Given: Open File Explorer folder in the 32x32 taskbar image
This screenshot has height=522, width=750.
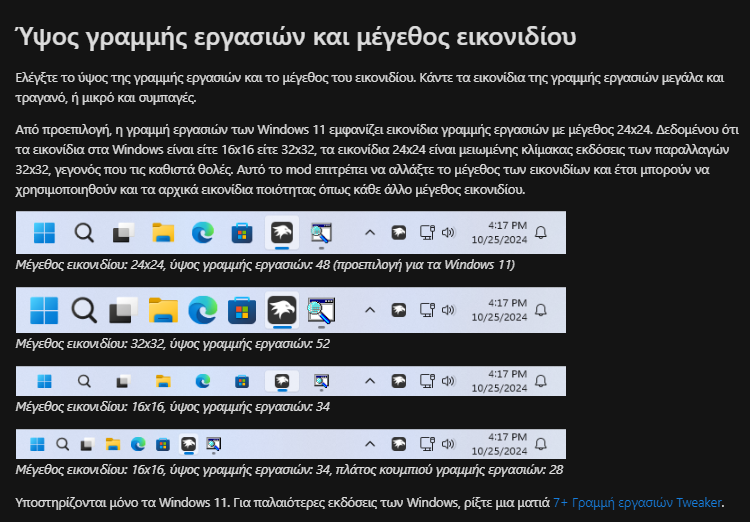Looking at the screenshot, I should (x=163, y=310).
